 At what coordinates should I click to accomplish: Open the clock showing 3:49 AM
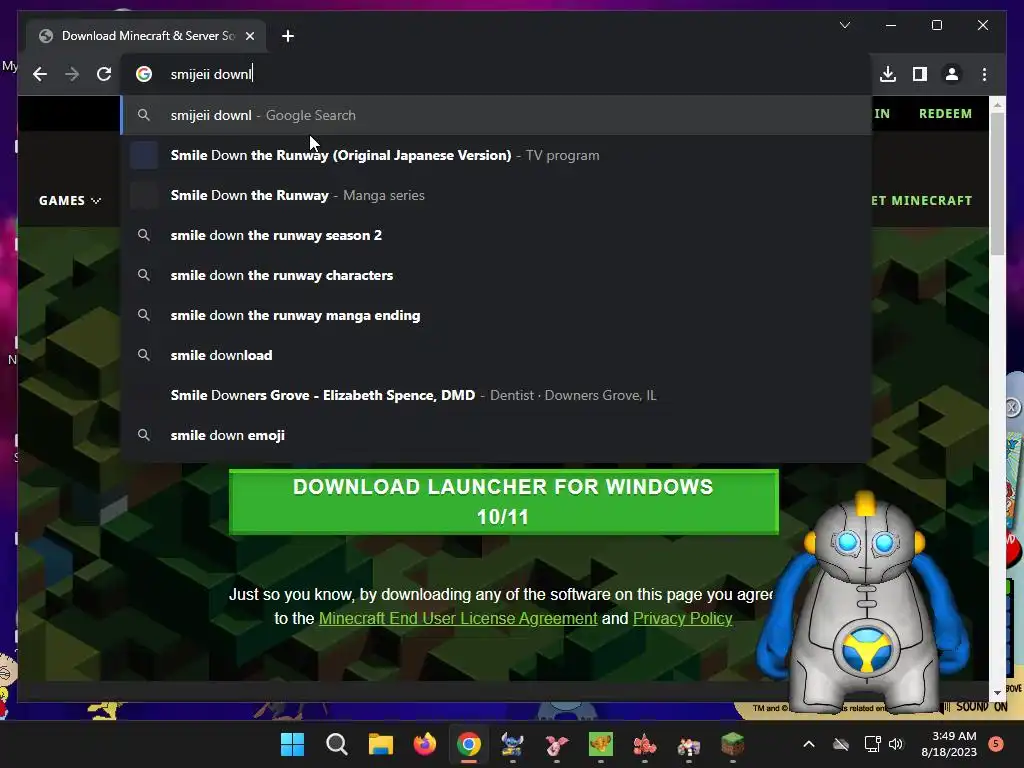(x=949, y=744)
